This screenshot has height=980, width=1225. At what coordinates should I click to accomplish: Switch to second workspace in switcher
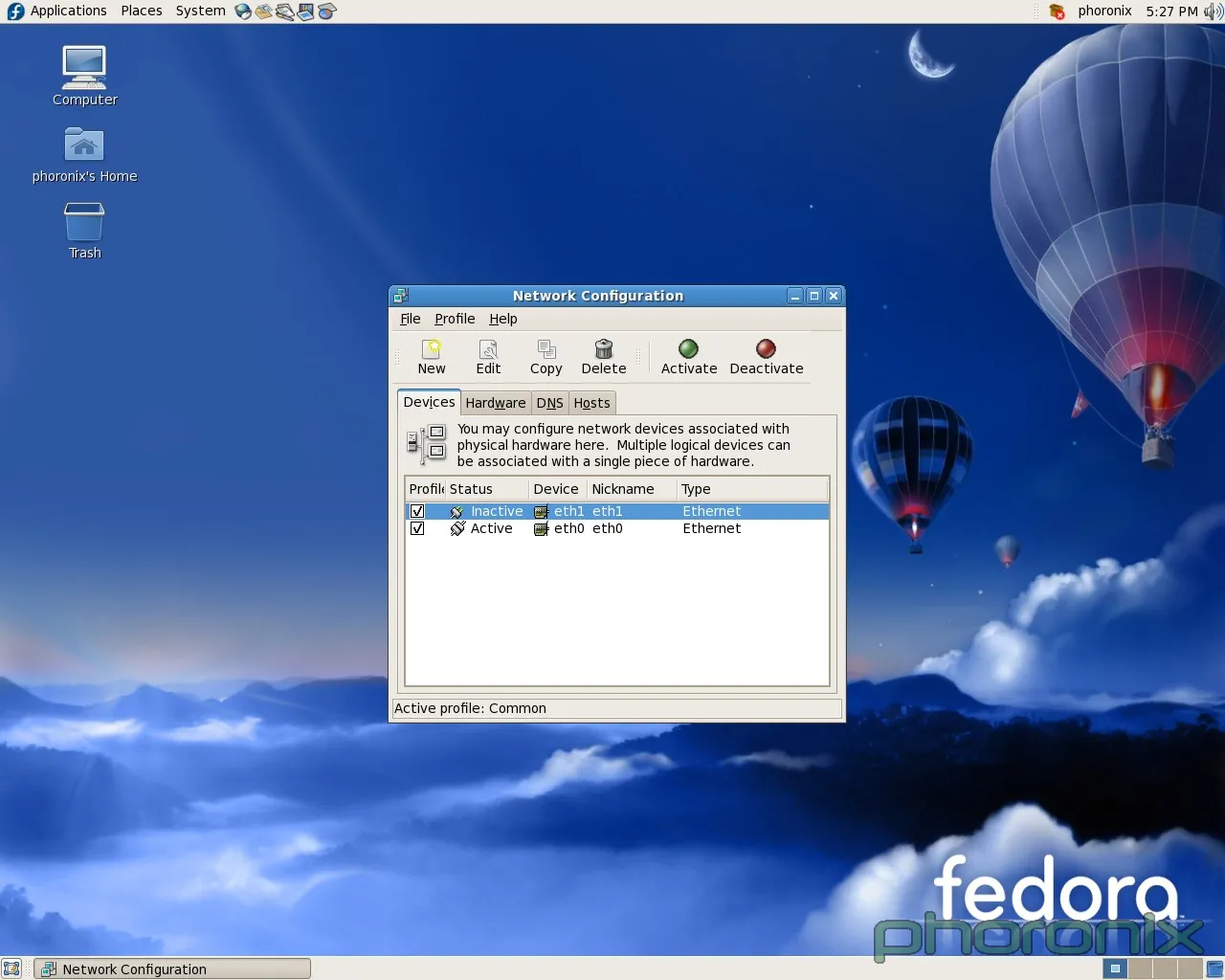(x=1139, y=969)
